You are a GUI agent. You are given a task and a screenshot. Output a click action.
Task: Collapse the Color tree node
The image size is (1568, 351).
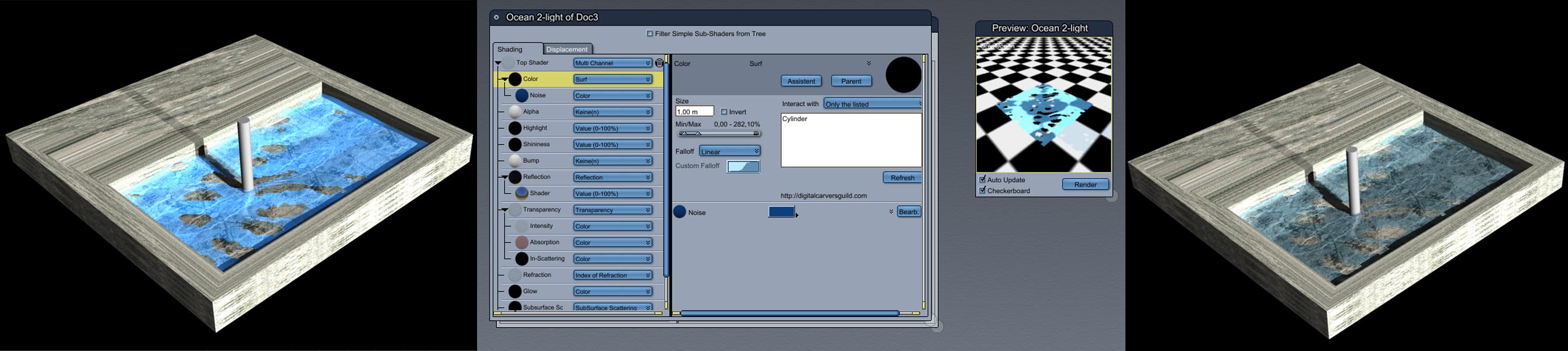coord(505,80)
